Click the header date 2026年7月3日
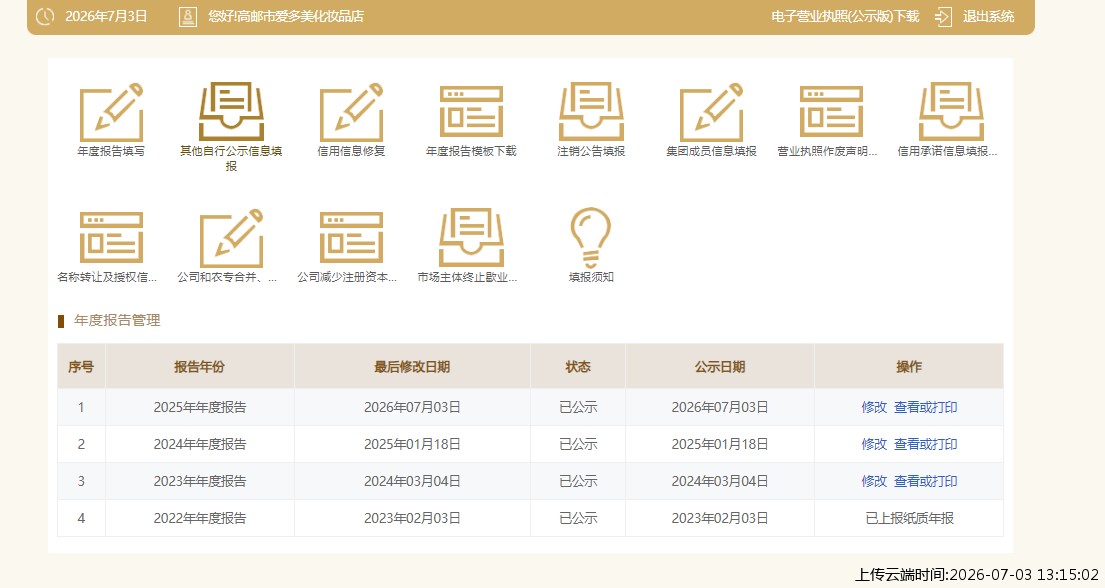This screenshot has width=1105, height=588. [106, 16]
